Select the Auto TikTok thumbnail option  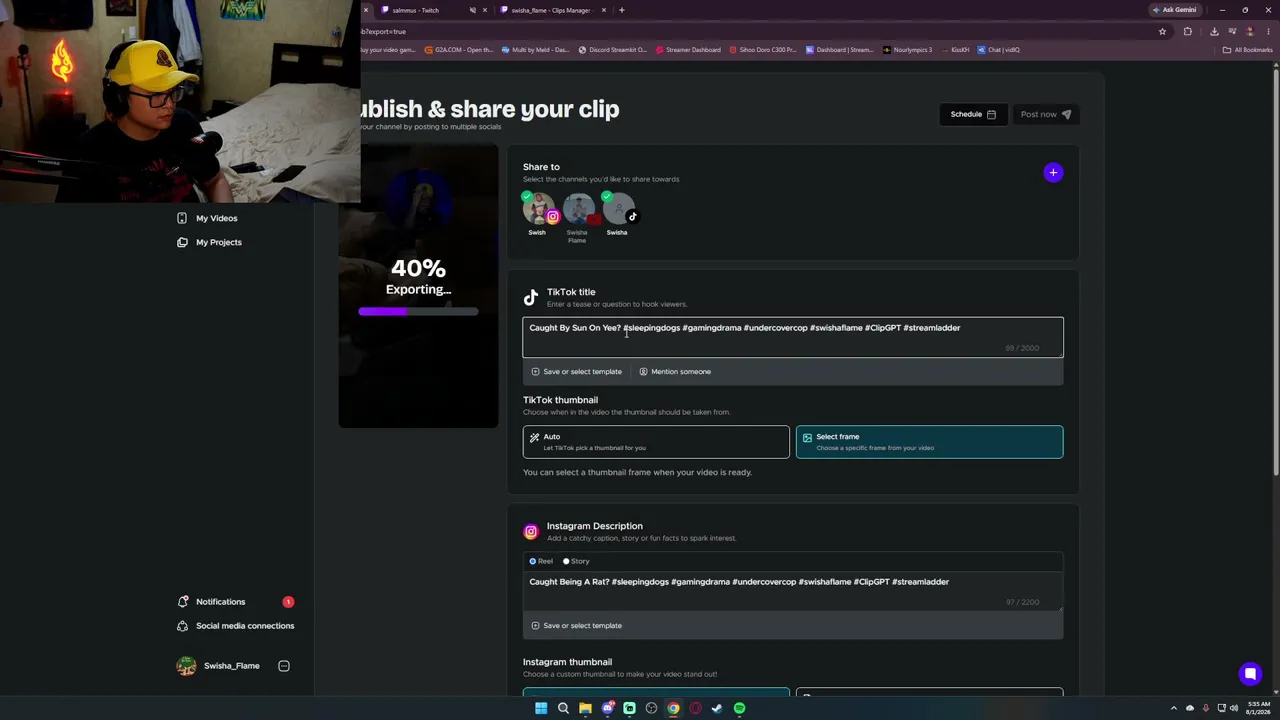tap(656, 442)
